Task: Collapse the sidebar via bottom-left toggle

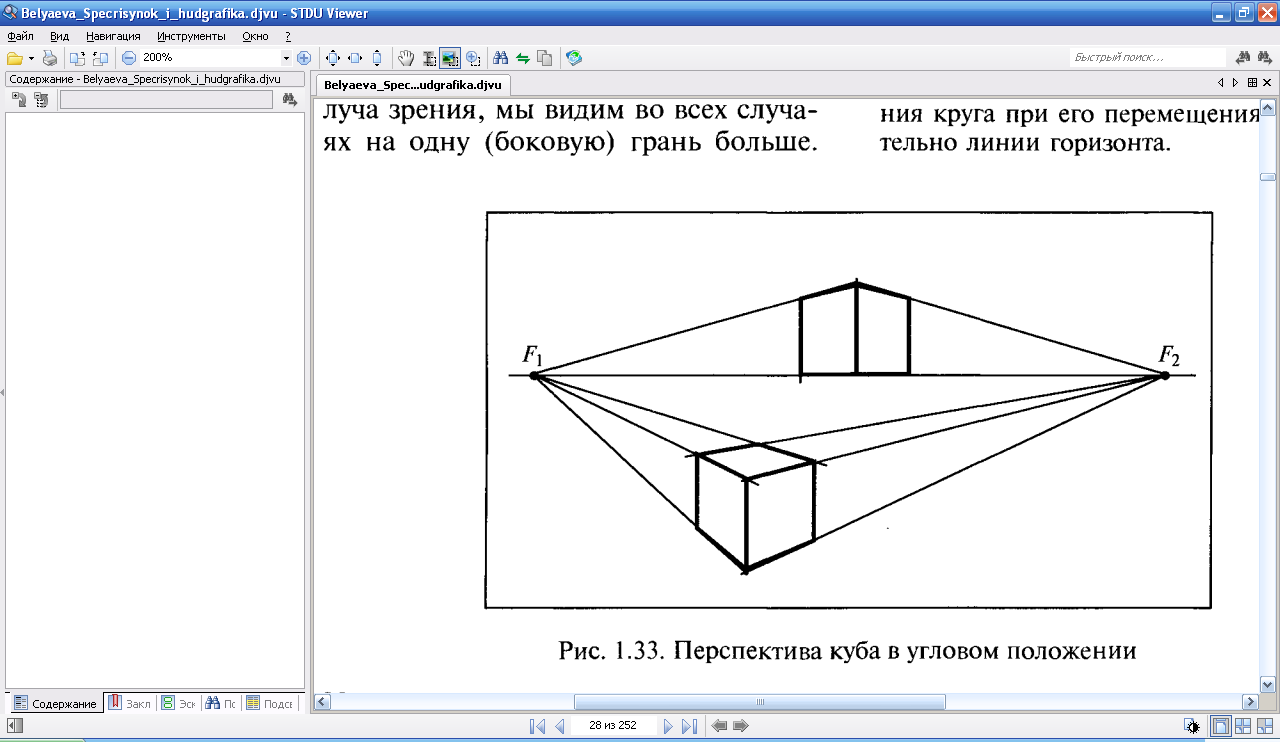Action: (x=14, y=726)
